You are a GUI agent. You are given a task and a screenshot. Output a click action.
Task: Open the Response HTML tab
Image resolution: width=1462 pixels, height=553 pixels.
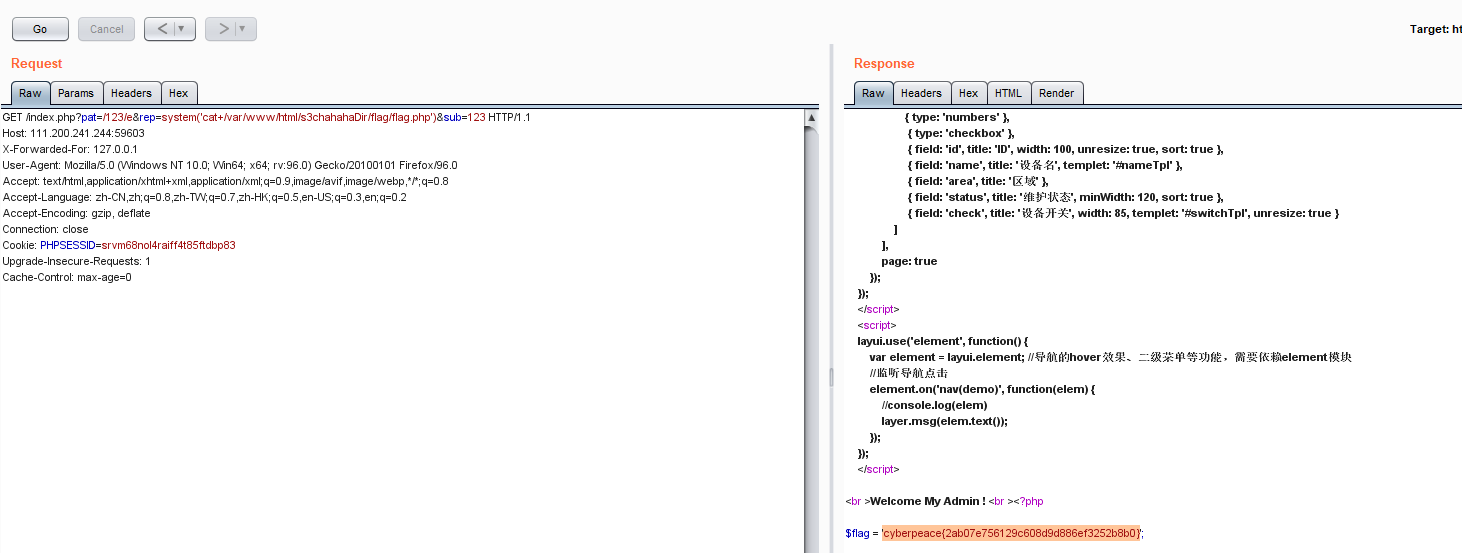(1008, 93)
